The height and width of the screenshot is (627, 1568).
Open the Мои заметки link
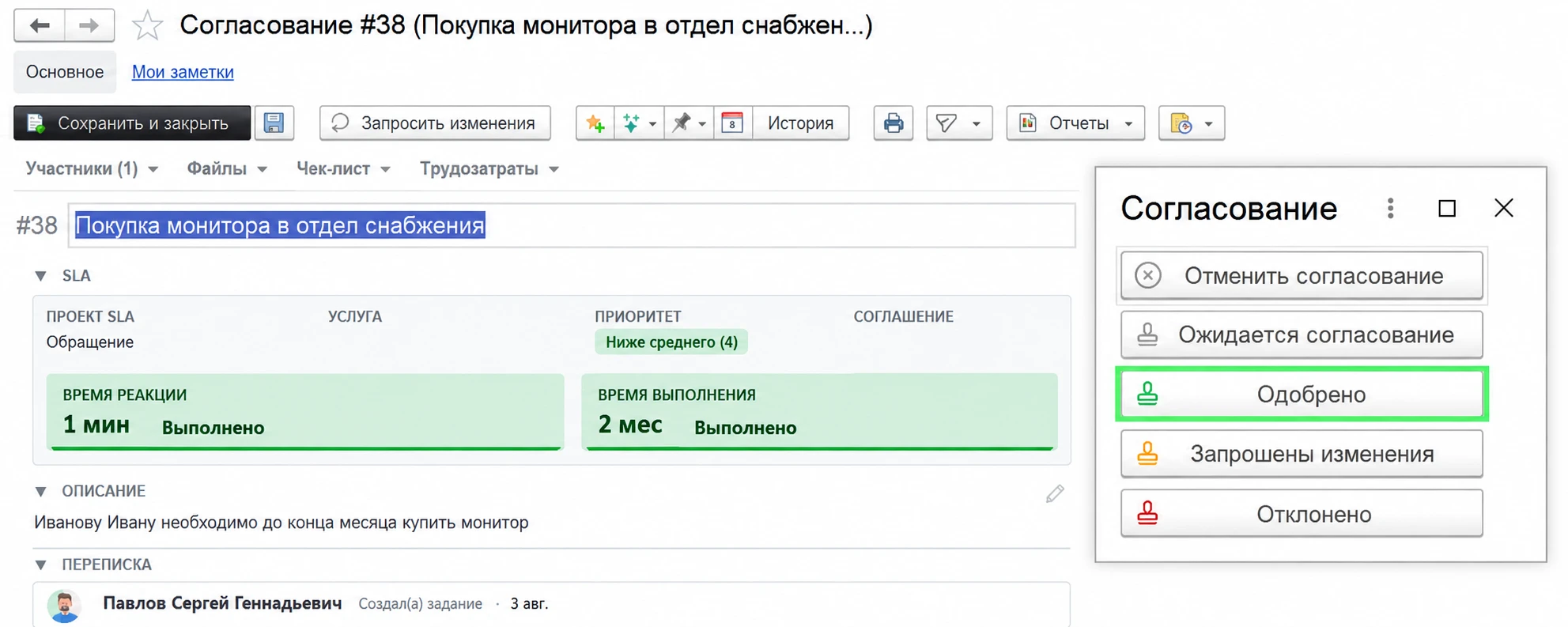click(183, 72)
